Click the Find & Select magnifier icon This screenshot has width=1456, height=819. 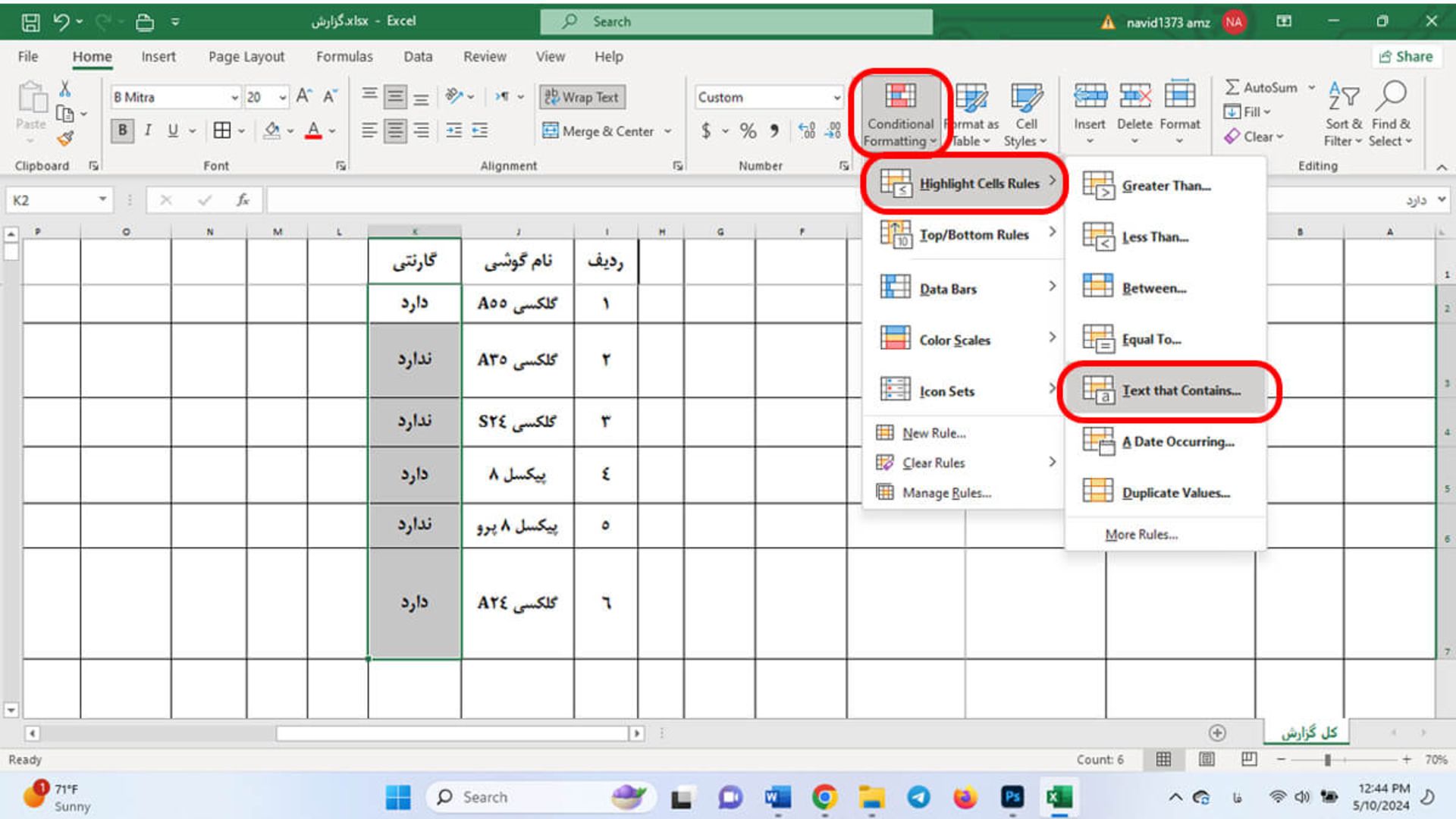pos(1391,96)
